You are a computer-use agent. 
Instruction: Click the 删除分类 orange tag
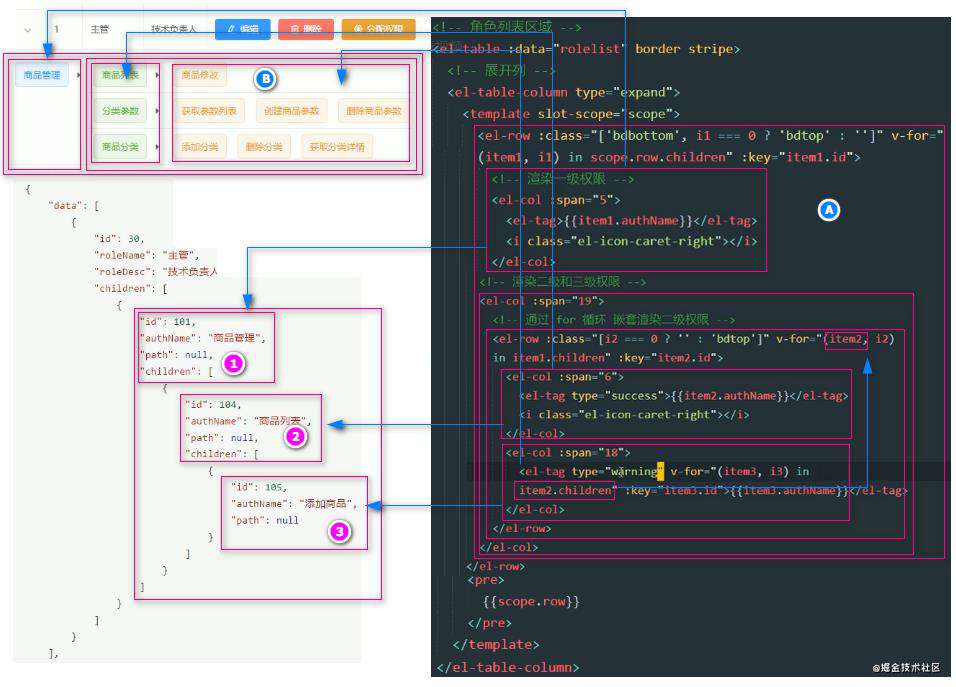(264, 147)
